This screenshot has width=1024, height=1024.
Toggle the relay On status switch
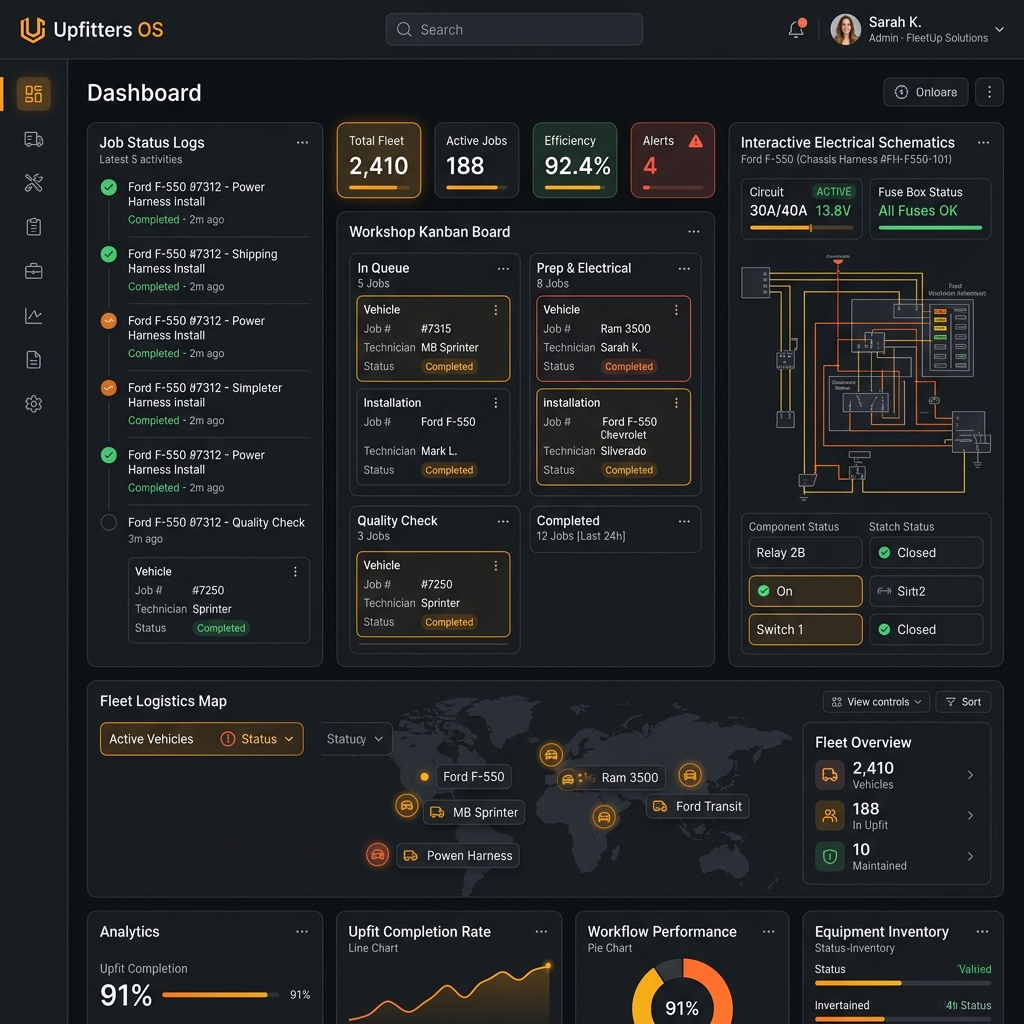pyautogui.click(x=805, y=591)
